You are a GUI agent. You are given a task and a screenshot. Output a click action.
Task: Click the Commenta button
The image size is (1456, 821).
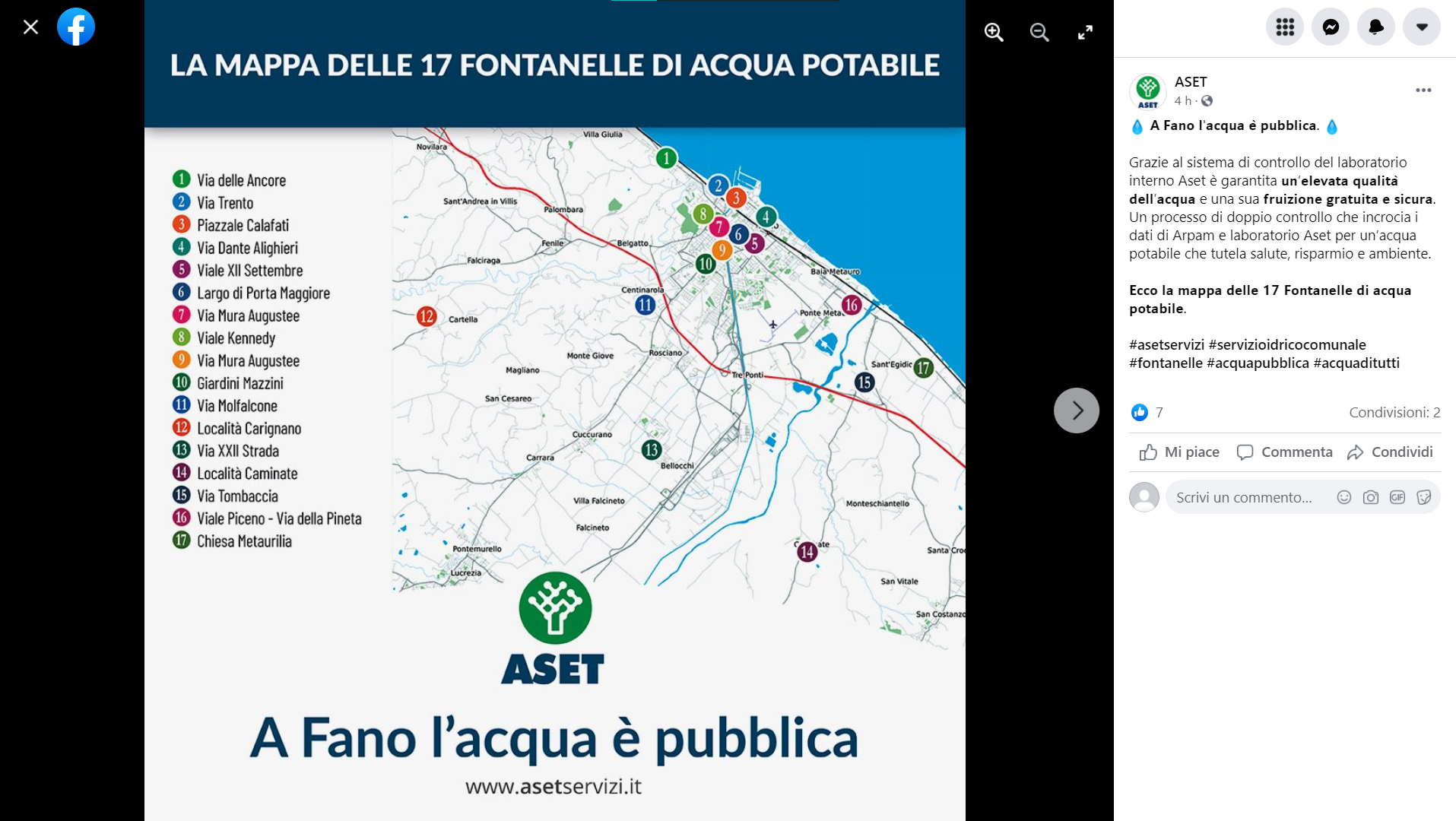point(1285,452)
